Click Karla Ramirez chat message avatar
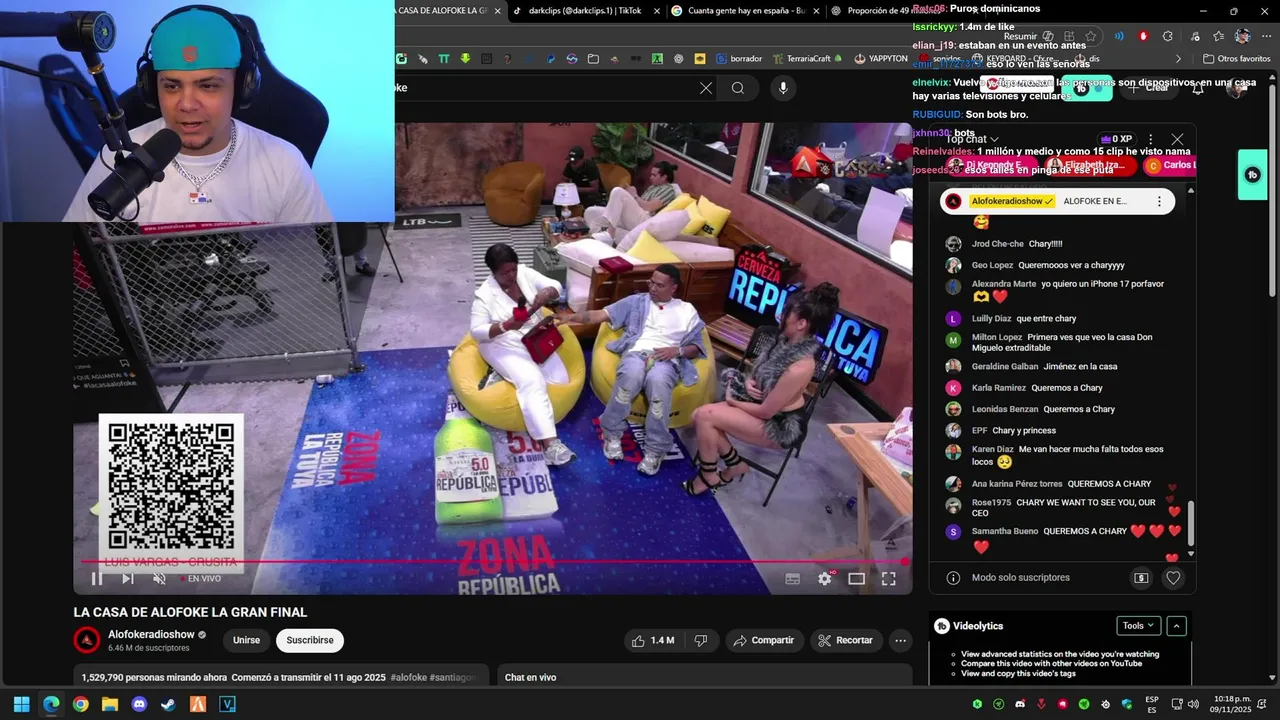Viewport: 1280px width, 720px height. tap(953, 388)
